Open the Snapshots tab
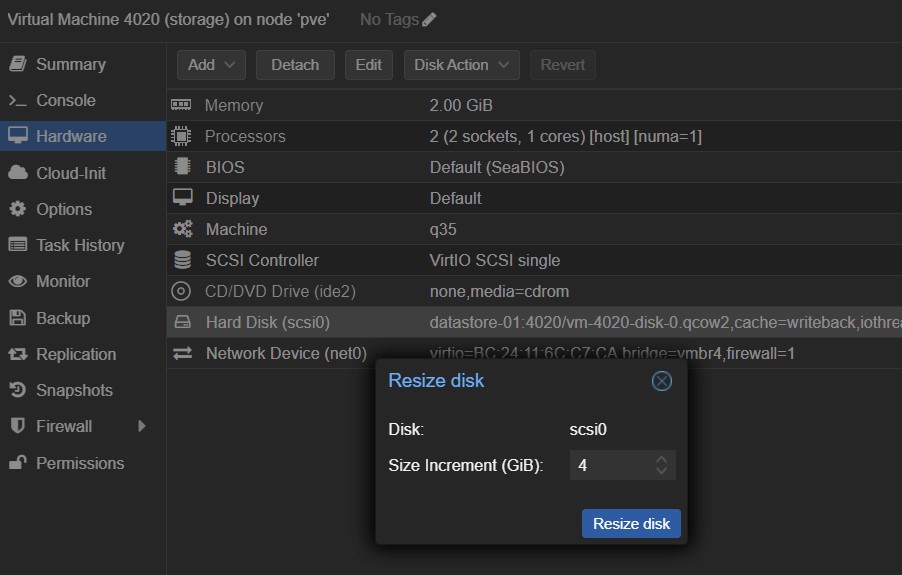Screen dimensions: 902x575 click(74, 390)
